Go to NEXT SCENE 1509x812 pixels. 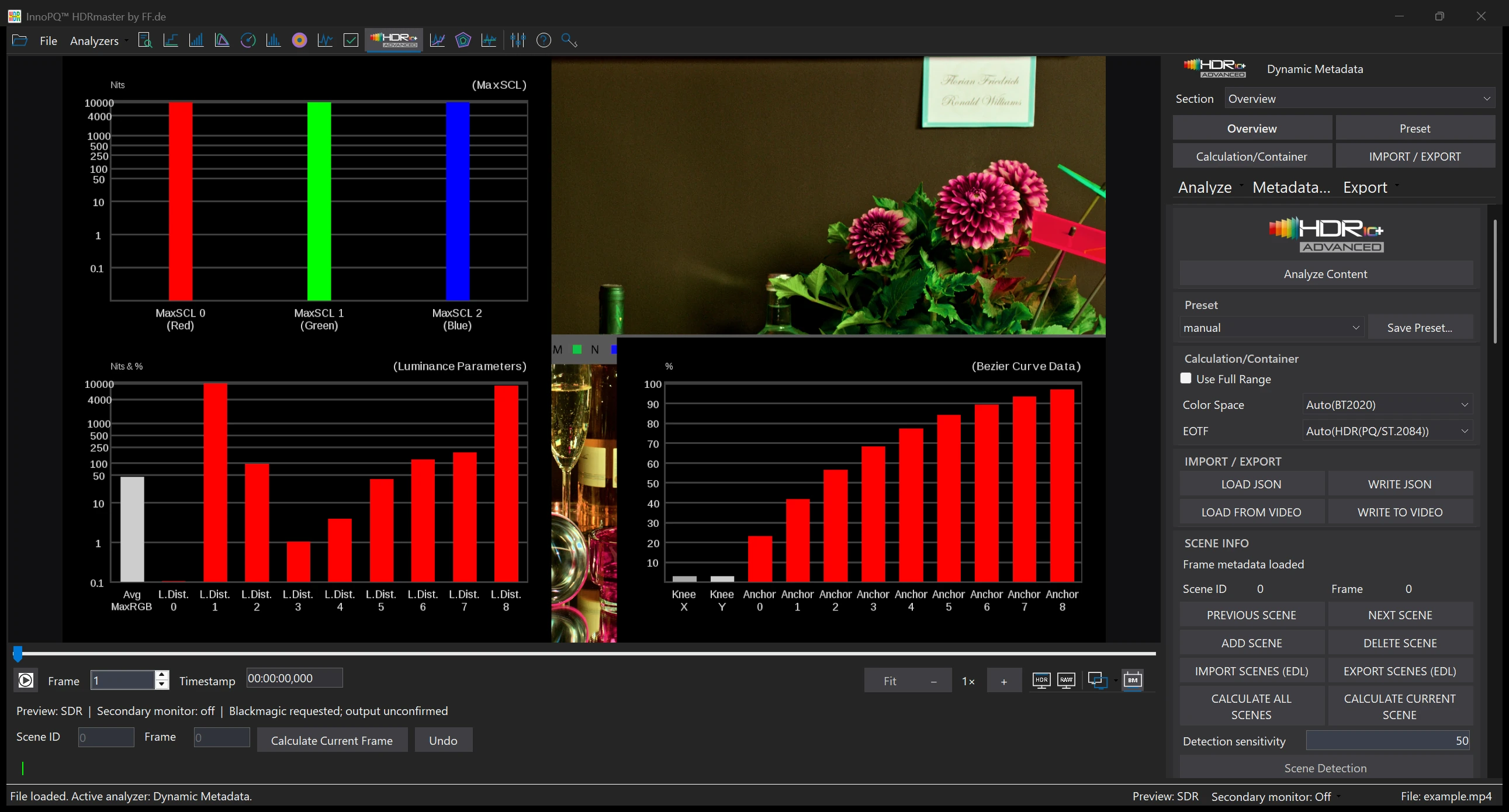tap(1400, 615)
